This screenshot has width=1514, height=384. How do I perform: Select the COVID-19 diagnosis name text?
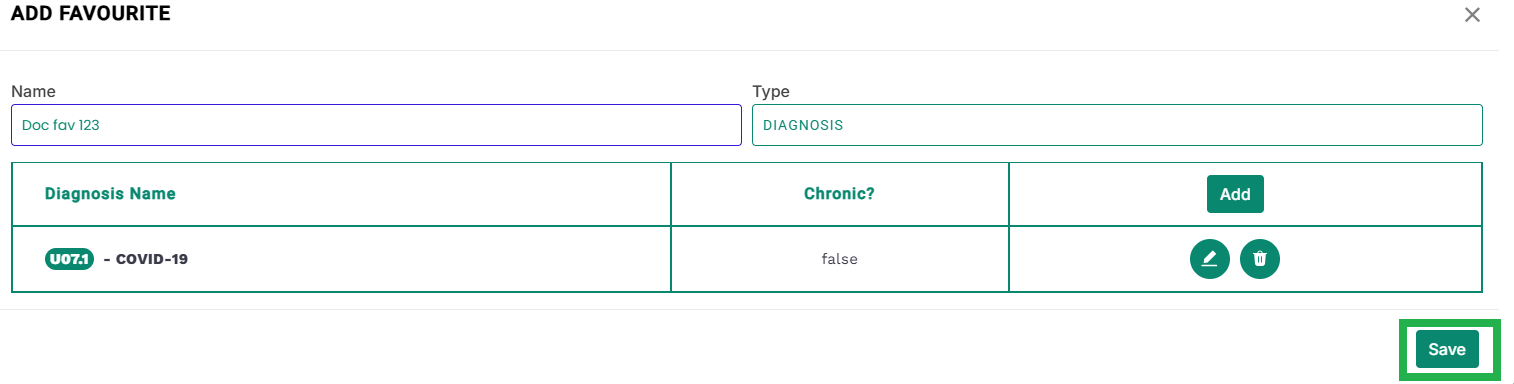coord(152,259)
